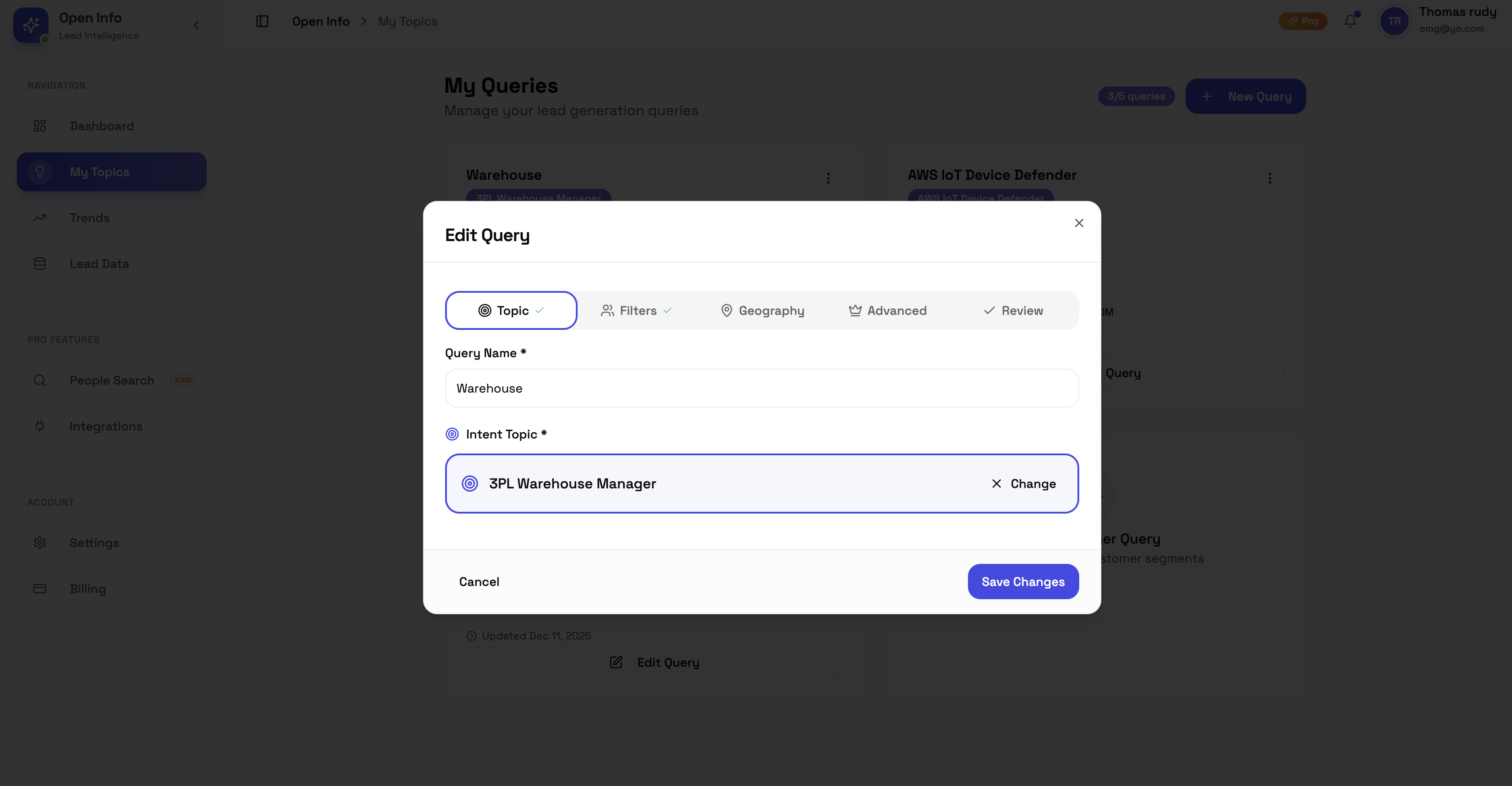Open Integrations from Pro Features
Viewport: 1512px width, 786px height.
(x=106, y=426)
